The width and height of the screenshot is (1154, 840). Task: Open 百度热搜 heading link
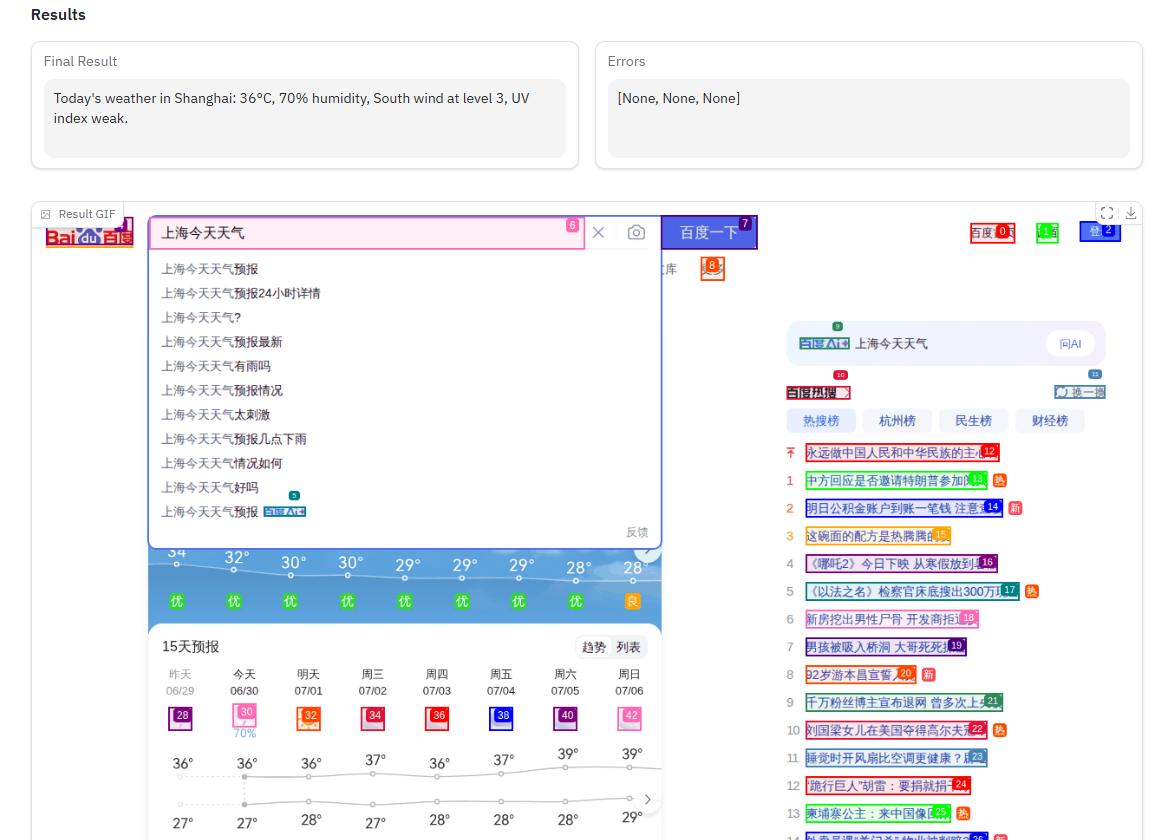pyautogui.click(x=818, y=392)
